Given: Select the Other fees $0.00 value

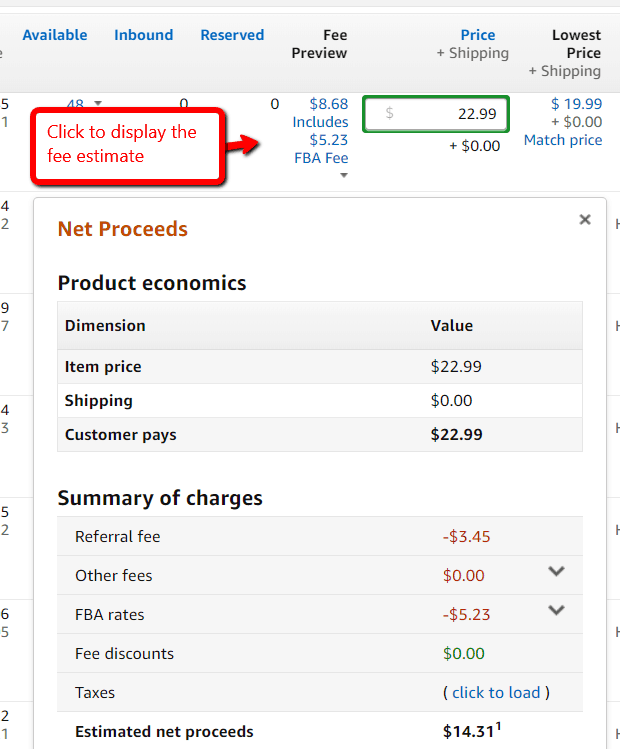Looking at the screenshot, I should click(463, 576).
